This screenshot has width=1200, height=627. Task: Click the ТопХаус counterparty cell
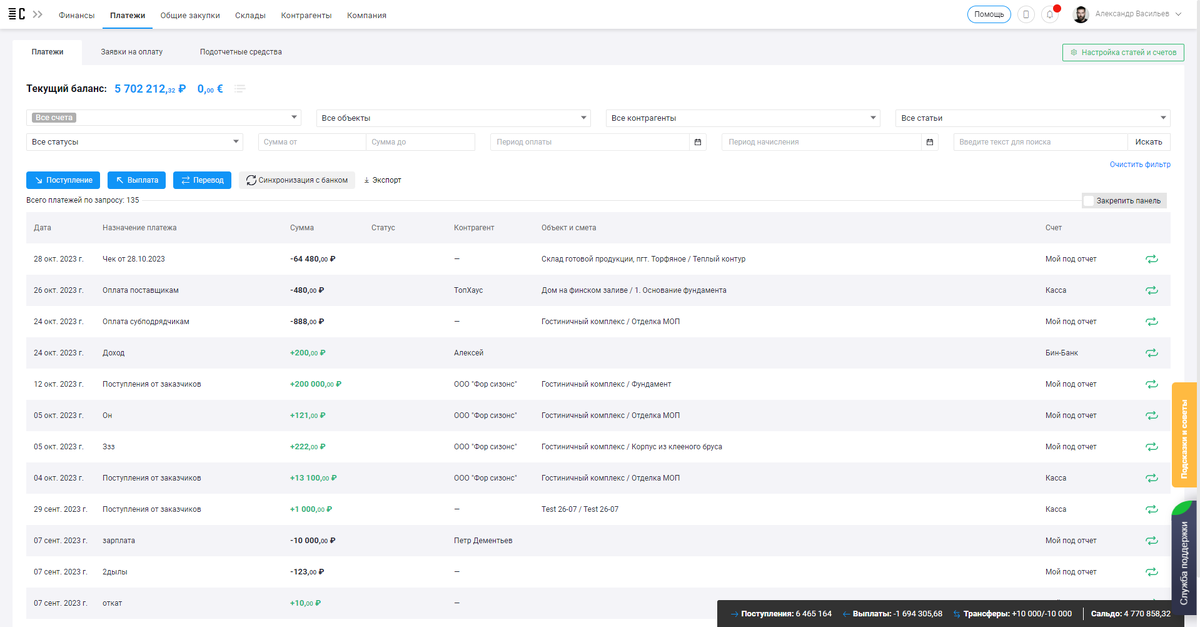point(468,290)
